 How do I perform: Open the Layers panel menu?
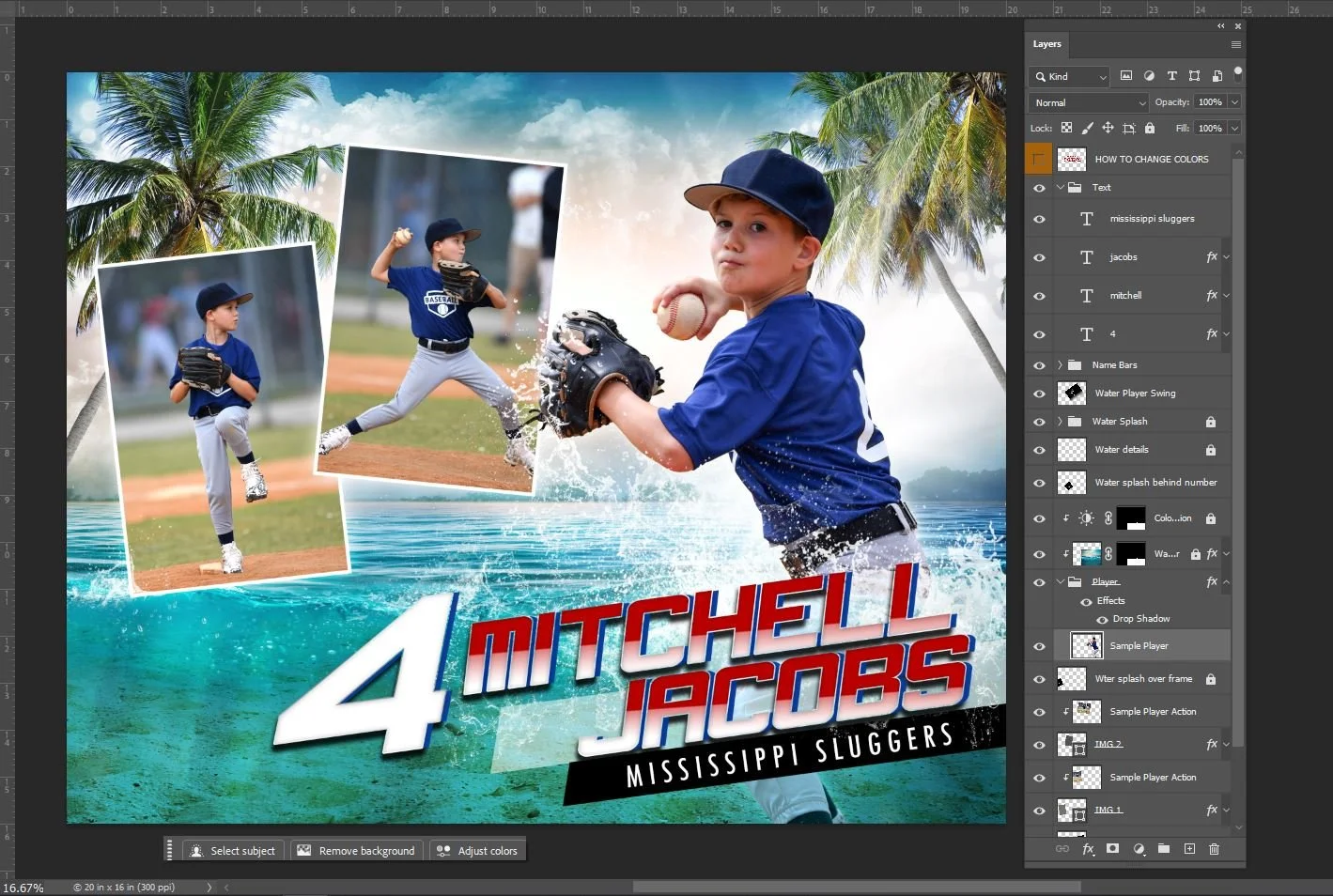click(x=1236, y=44)
